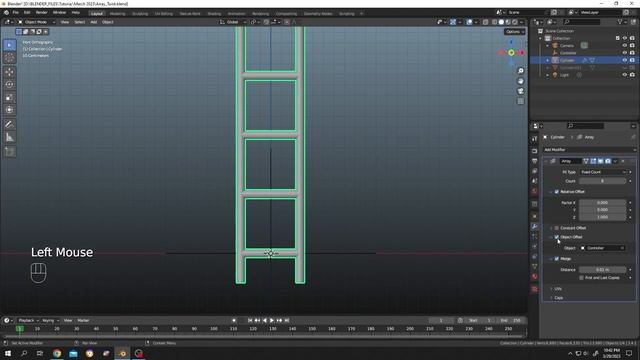The height and width of the screenshot is (360, 640).
Task: Enable First and Last Copies checkbox
Action: tap(581, 278)
